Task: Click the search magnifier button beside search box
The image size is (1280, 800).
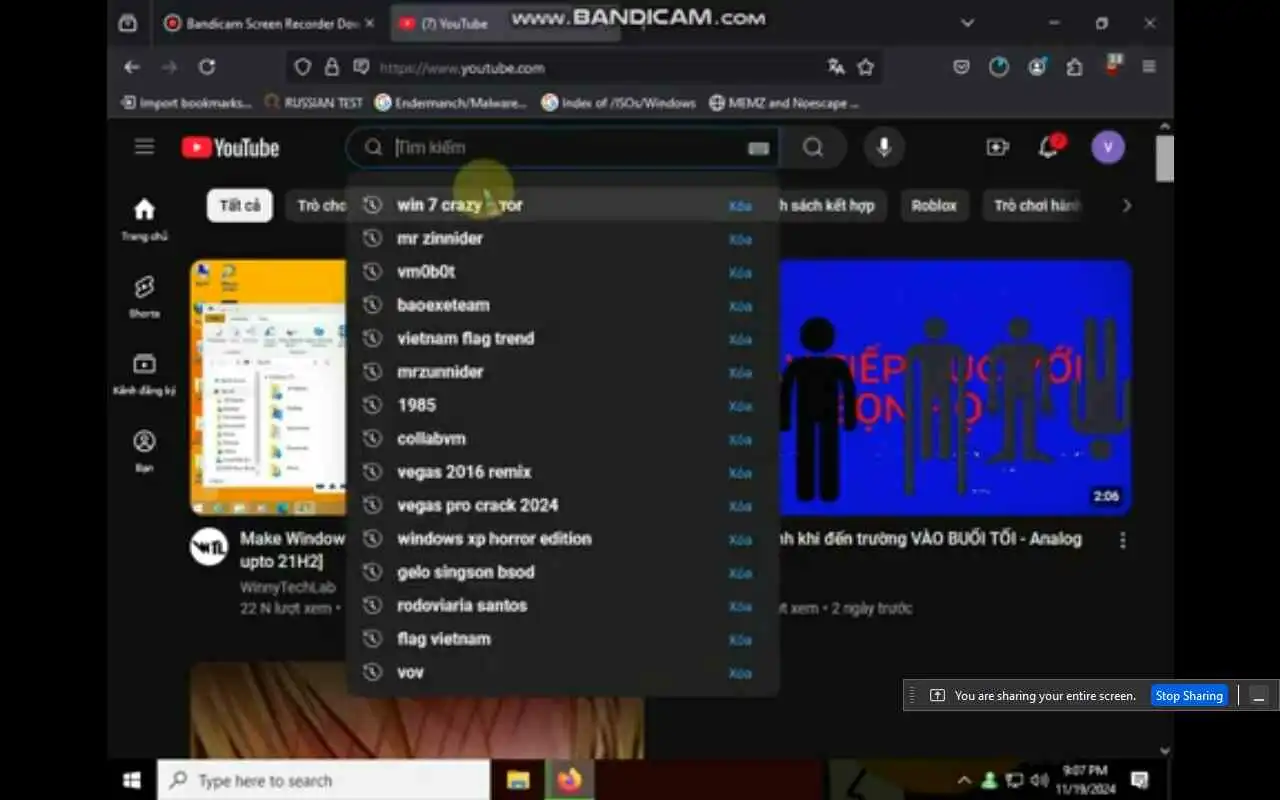Action: pyautogui.click(x=813, y=148)
